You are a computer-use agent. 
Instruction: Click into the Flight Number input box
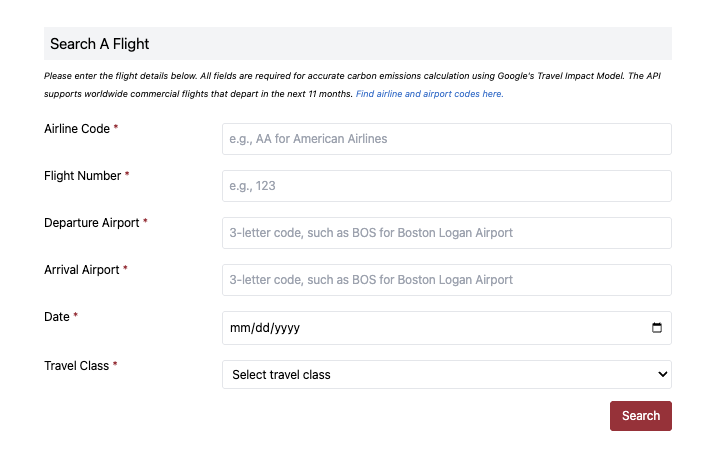(446, 186)
